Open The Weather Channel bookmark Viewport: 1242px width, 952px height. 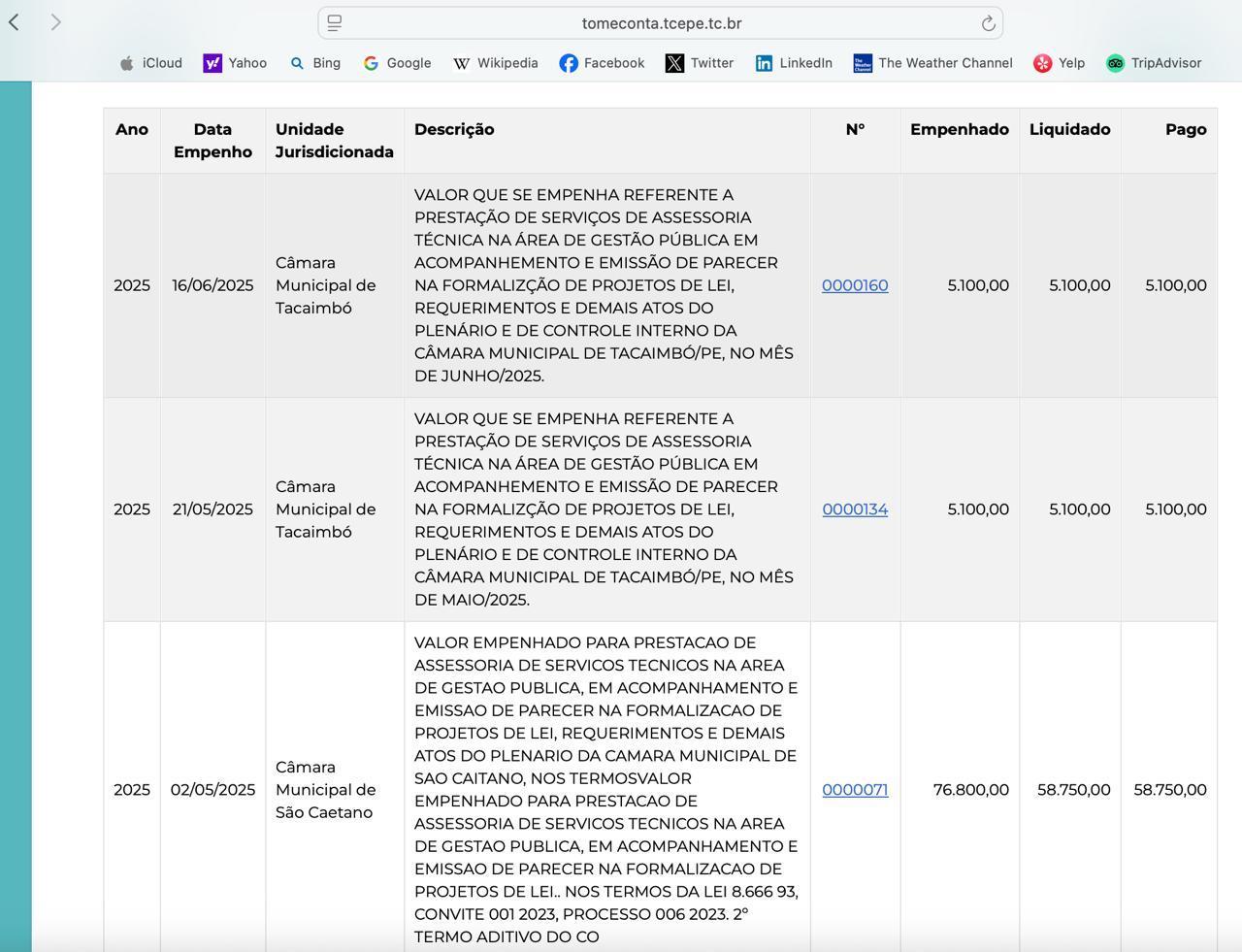(x=932, y=63)
